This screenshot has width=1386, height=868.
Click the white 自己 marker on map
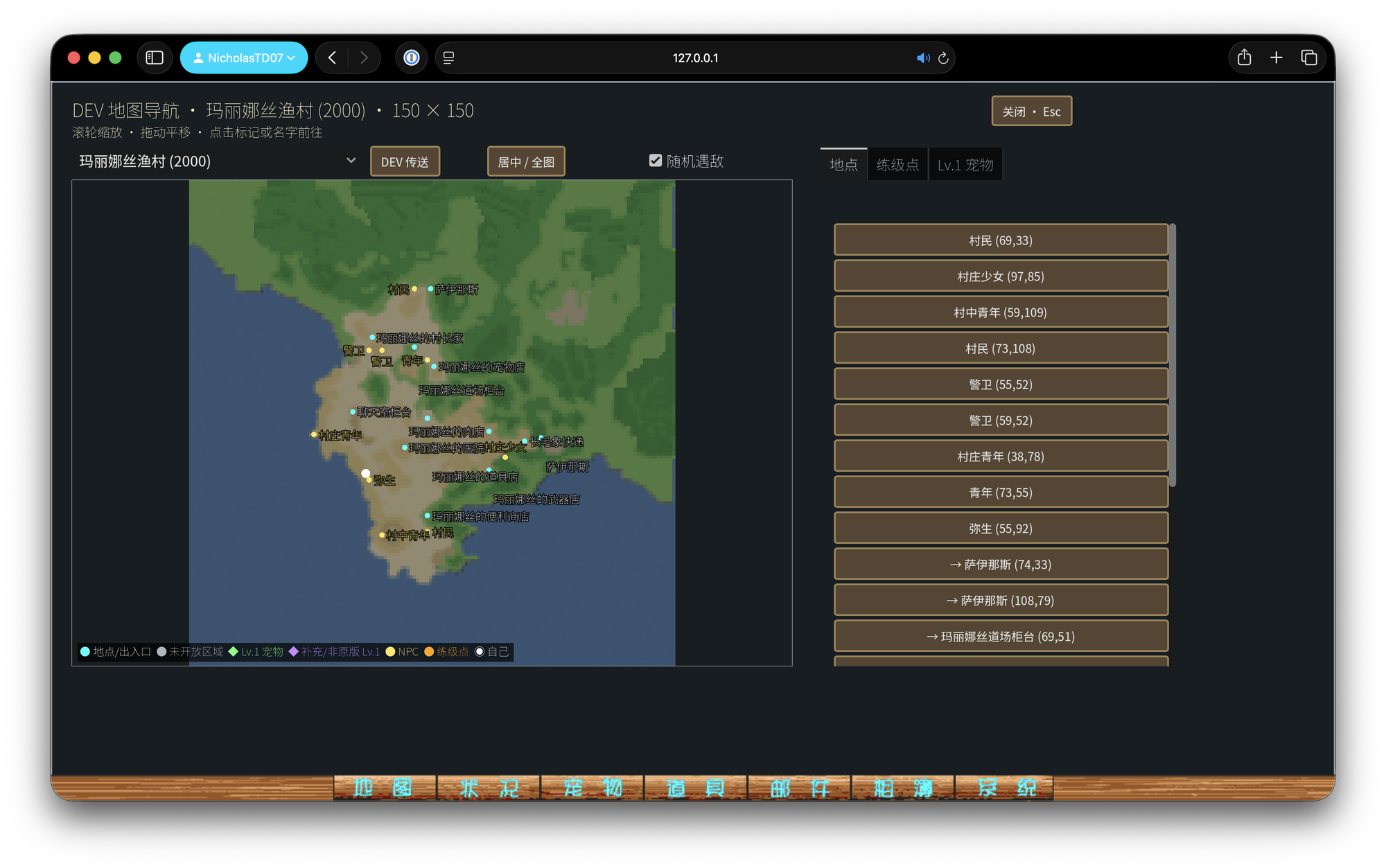(x=365, y=473)
